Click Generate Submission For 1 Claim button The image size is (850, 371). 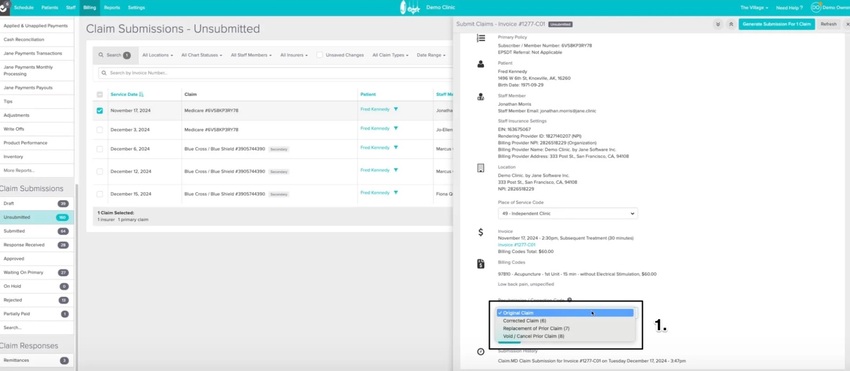point(776,24)
